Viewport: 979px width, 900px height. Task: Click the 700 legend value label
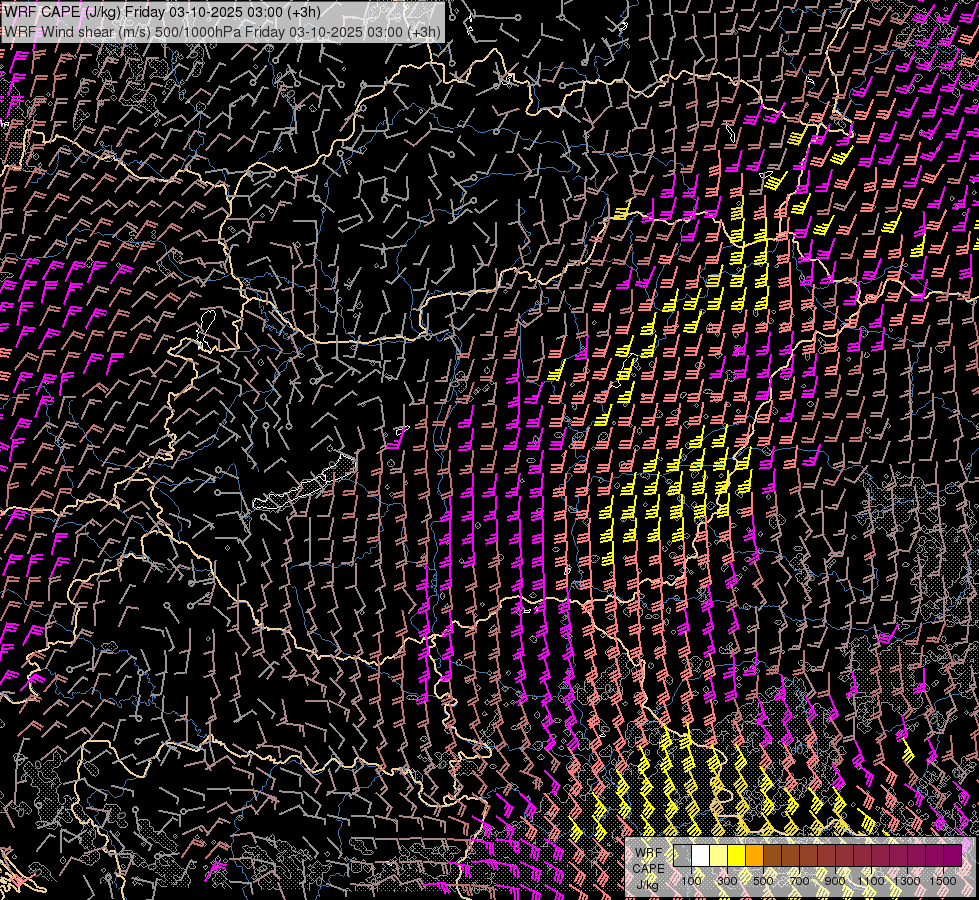tap(799, 881)
